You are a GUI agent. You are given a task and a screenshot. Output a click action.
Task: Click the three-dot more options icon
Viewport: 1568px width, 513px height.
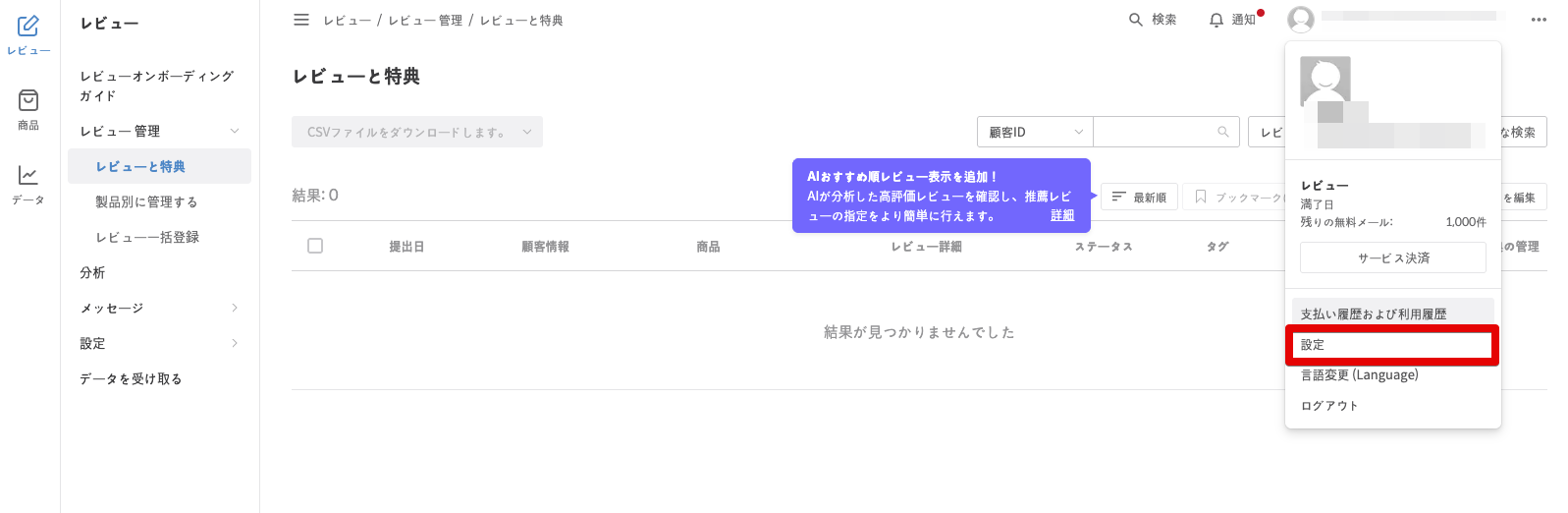(x=1539, y=20)
